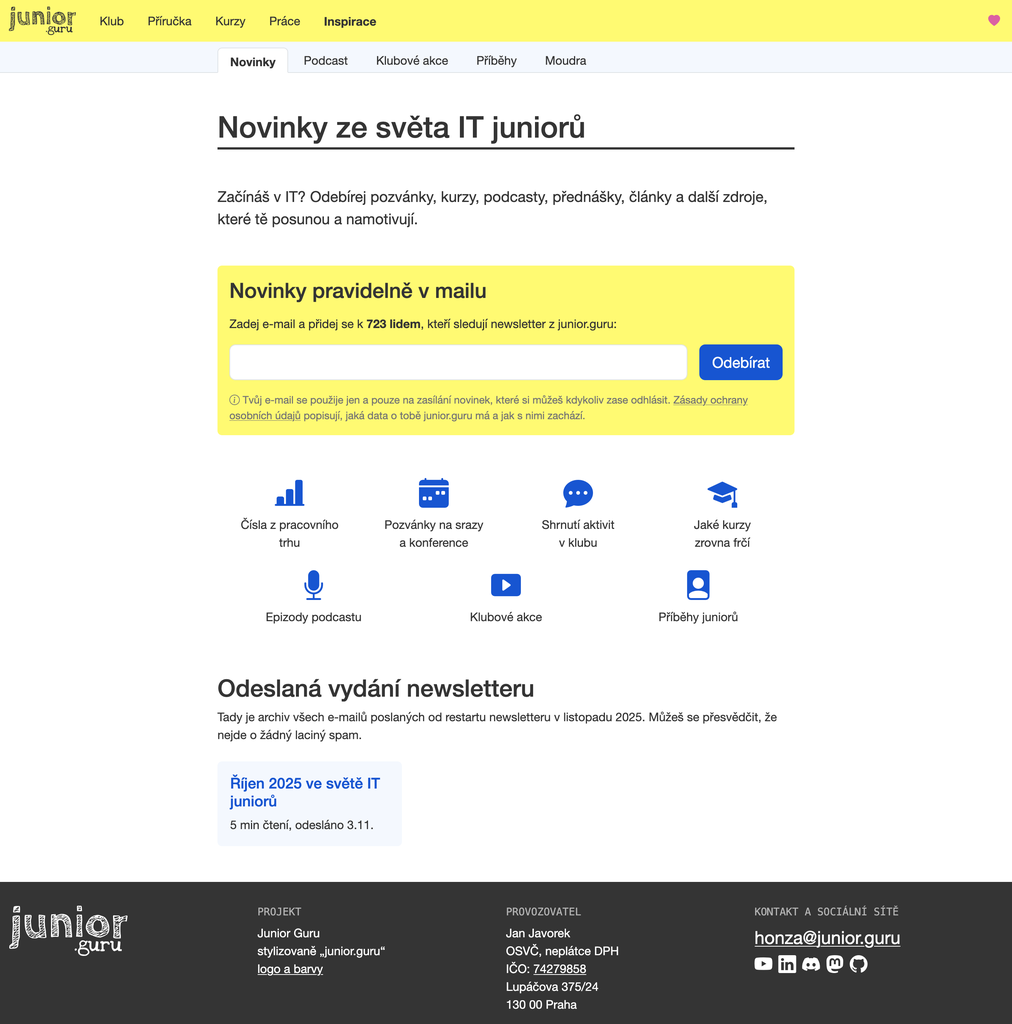Click the pink heart icon in header

coord(993,20)
